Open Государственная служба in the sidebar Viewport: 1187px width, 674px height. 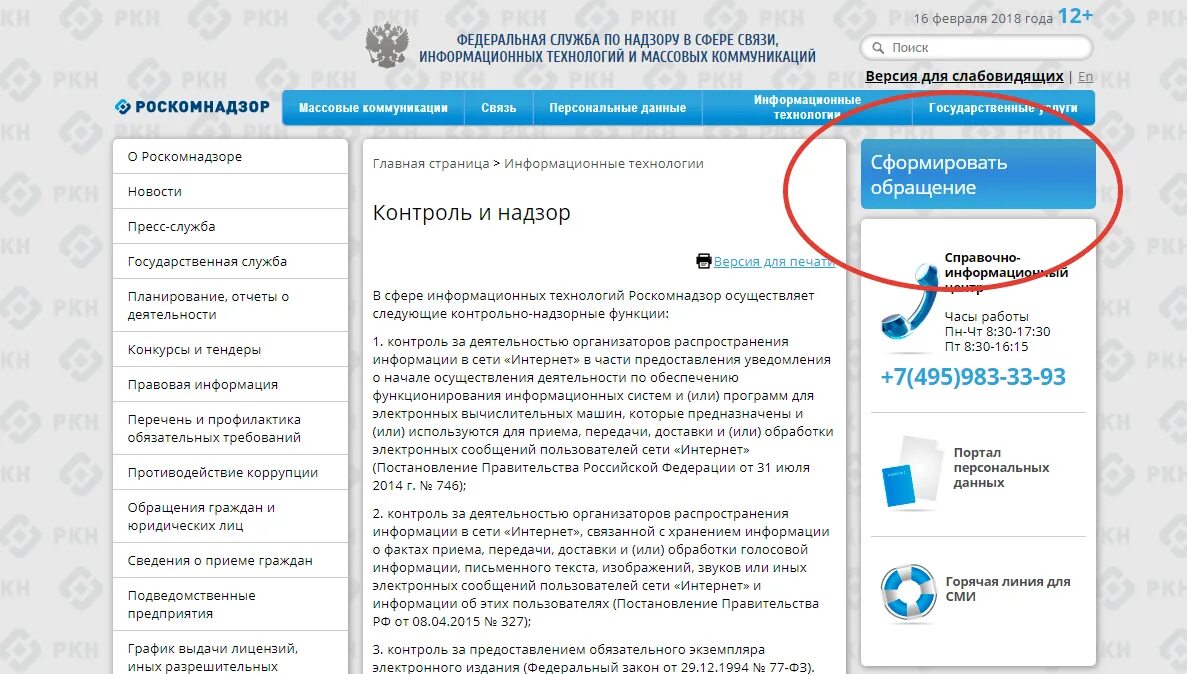(230, 261)
